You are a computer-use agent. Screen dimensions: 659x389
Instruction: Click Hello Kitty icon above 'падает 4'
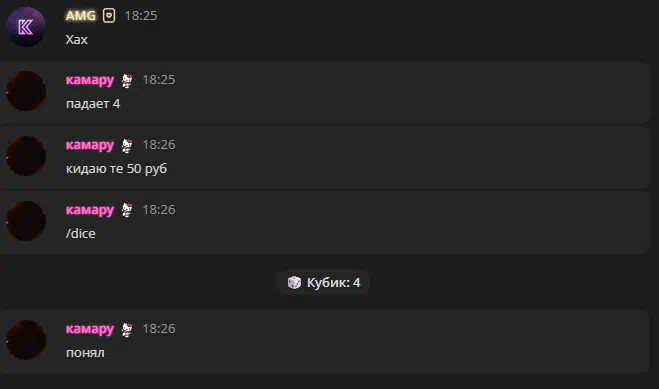tap(127, 80)
